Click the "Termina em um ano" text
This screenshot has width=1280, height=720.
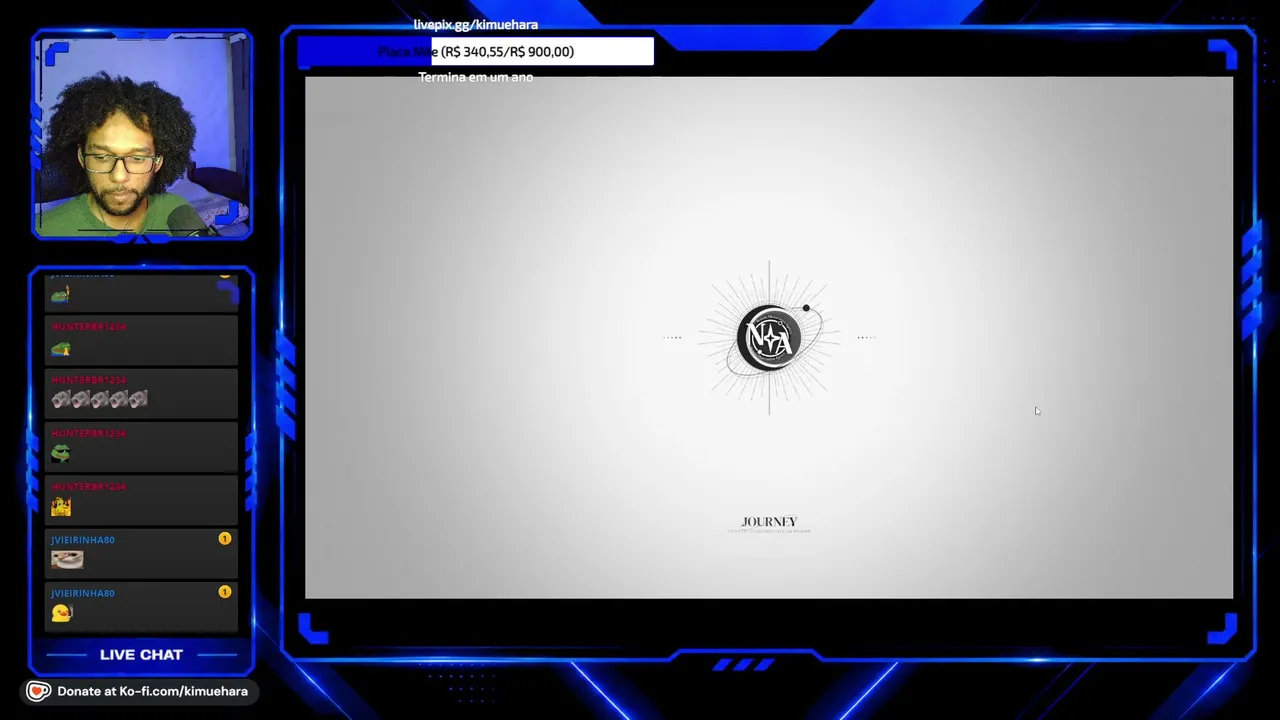coord(476,77)
